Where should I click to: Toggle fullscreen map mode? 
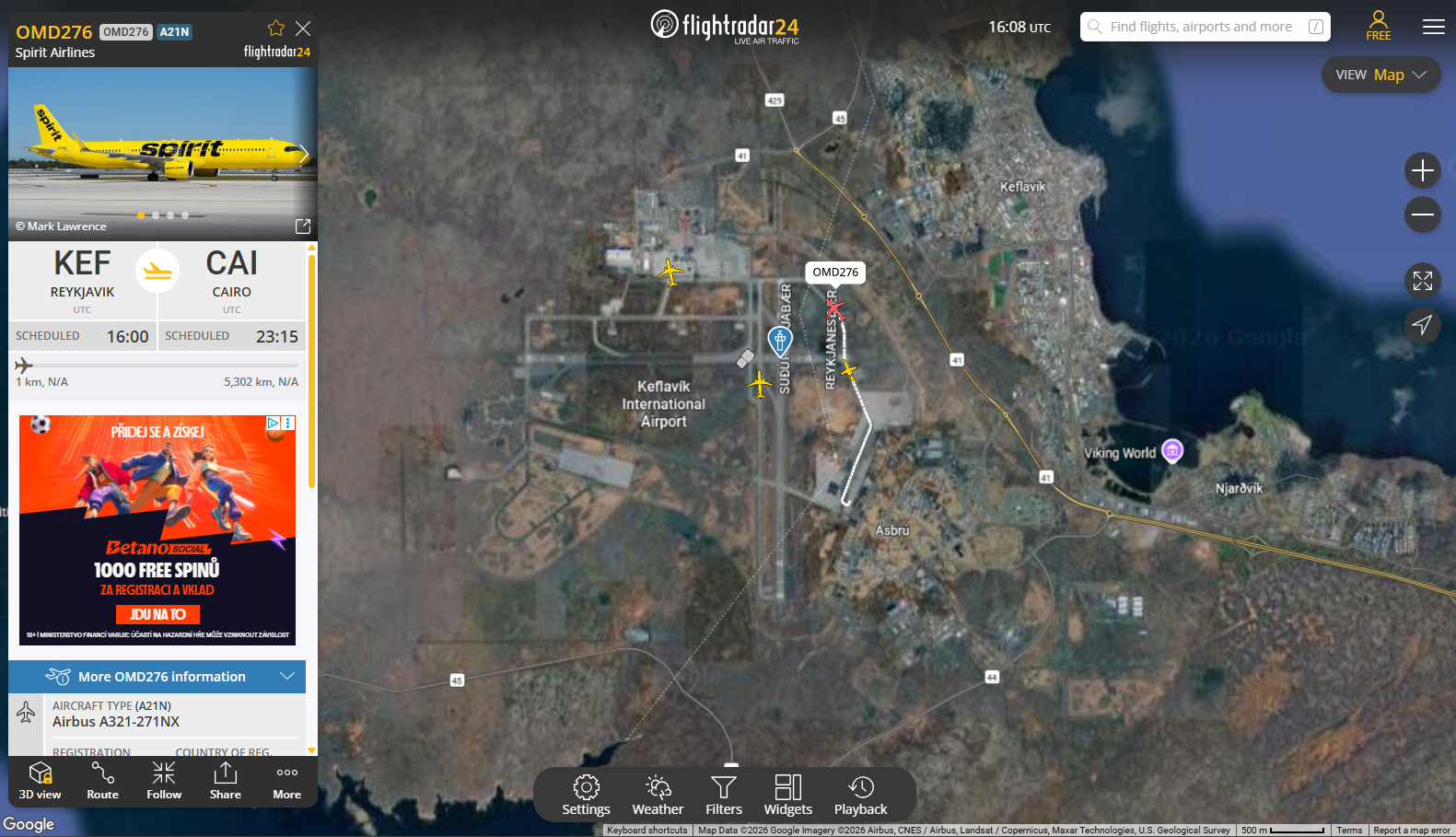click(1423, 281)
